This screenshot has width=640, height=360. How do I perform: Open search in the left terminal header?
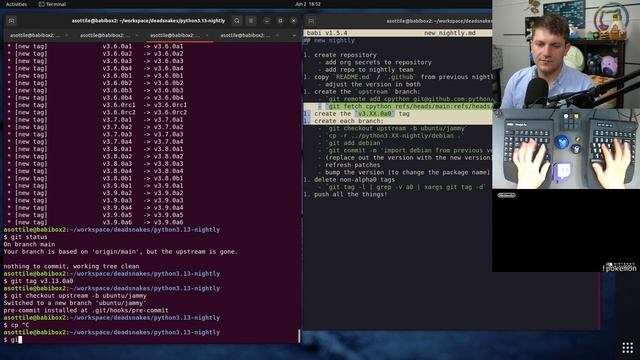click(237, 20)
